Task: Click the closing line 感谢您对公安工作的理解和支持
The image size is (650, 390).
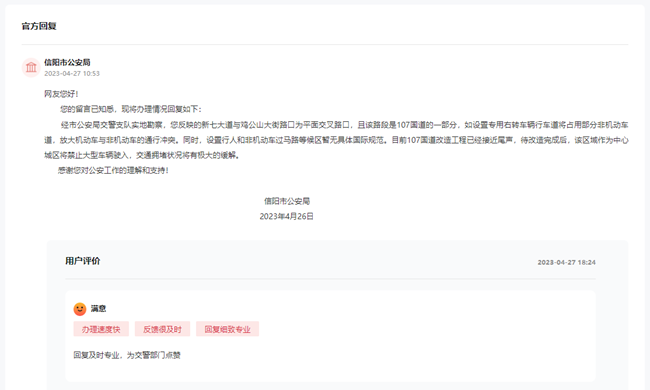Action: [113, 170]
